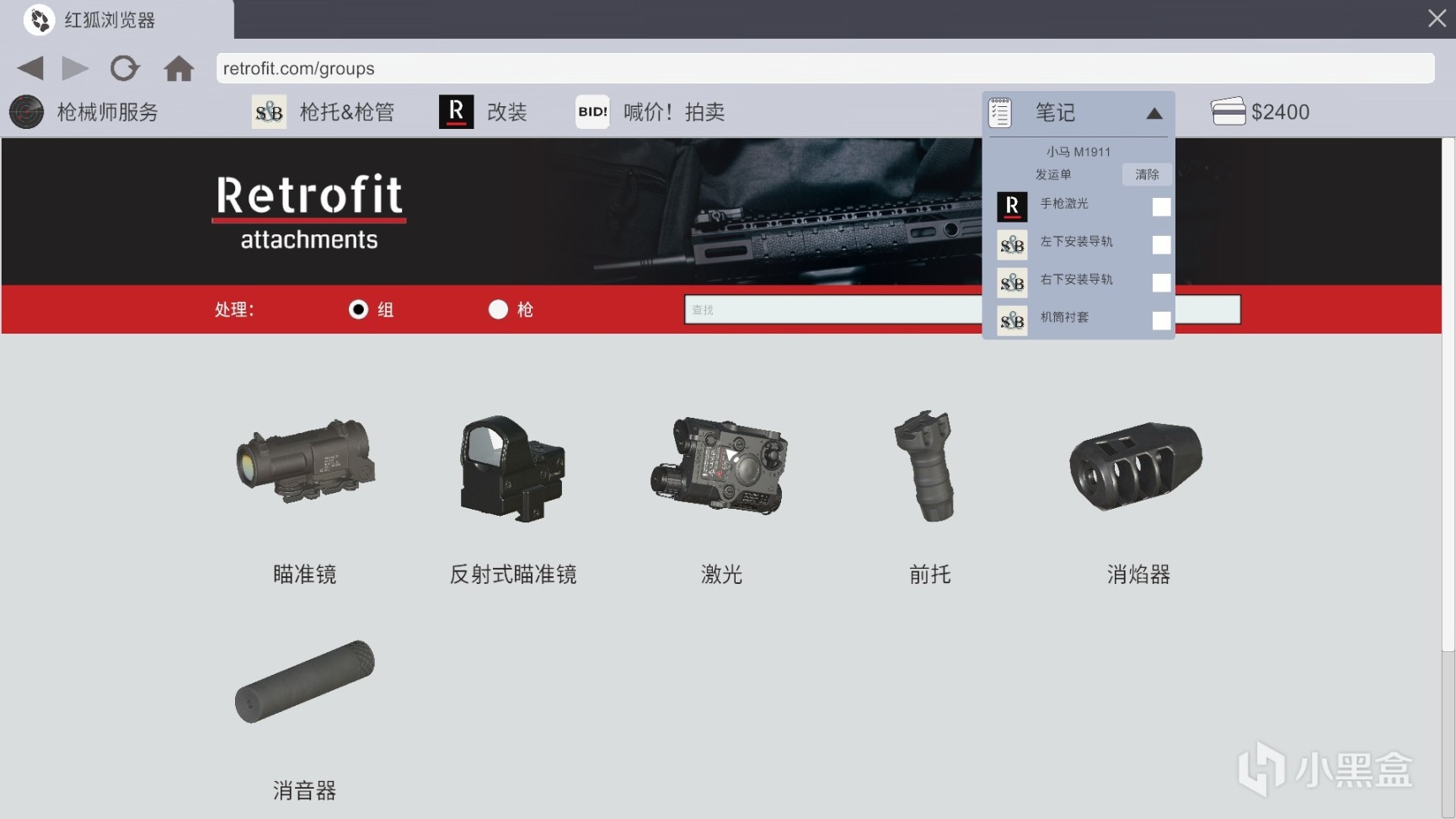
Task: Click the 反射式瞄准镜 label
Action: coord(513,575)
